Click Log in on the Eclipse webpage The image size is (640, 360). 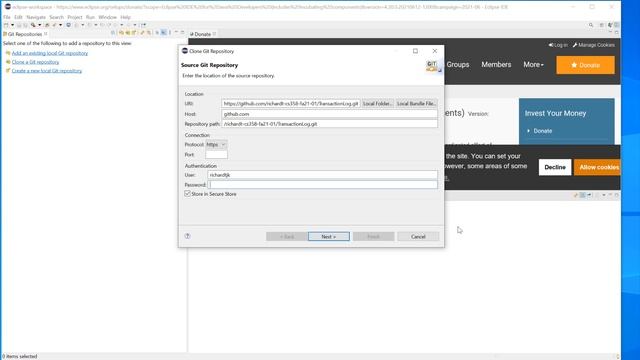[x=558, y=45]
